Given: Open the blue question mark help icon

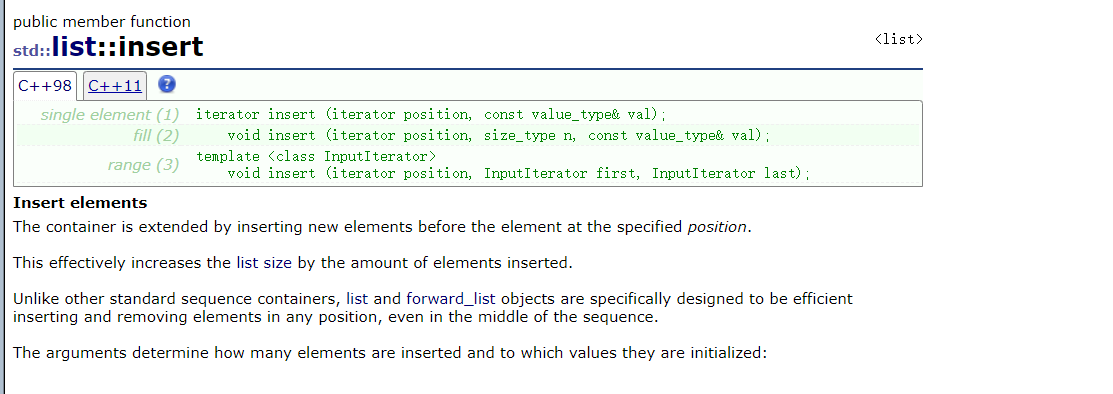Looking at the screenshot, I should [167, 84].
